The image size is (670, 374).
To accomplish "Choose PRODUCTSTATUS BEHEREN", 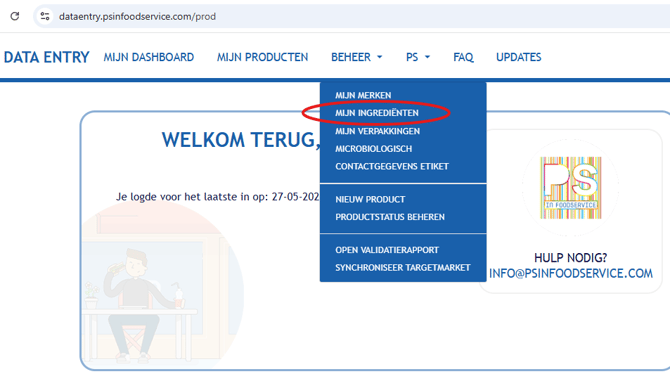I will [390, 217].
